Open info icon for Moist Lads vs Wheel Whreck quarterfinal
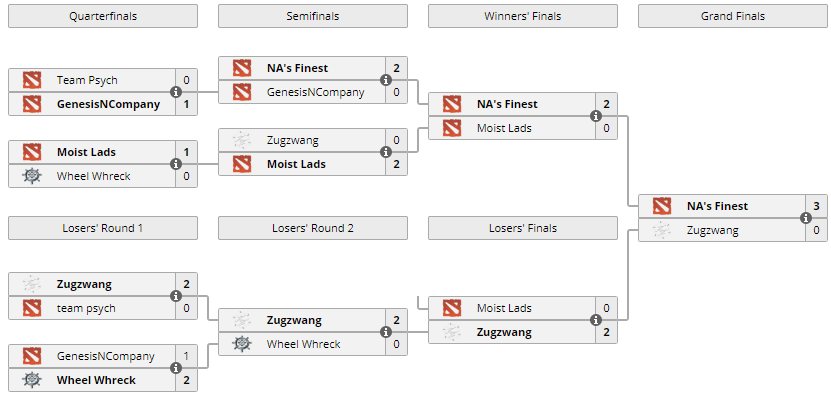This screenshot has height=397, width=831. 176,164
